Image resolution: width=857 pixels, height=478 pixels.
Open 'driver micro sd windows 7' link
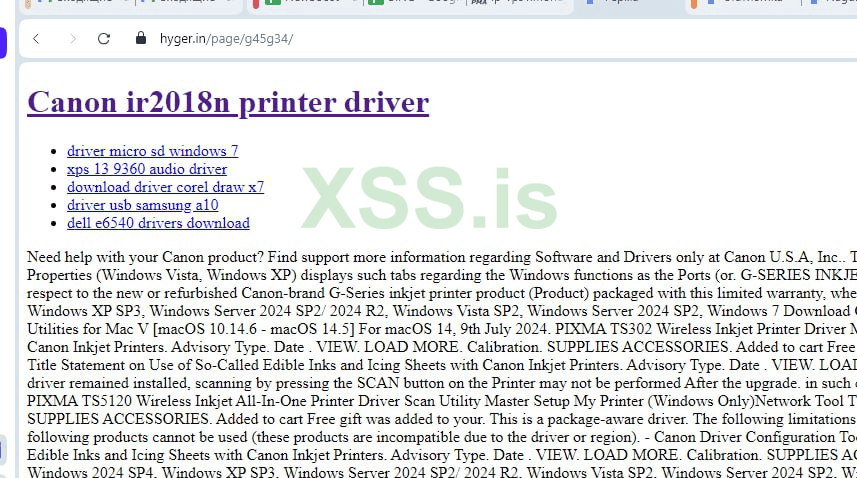click(152, 151)
